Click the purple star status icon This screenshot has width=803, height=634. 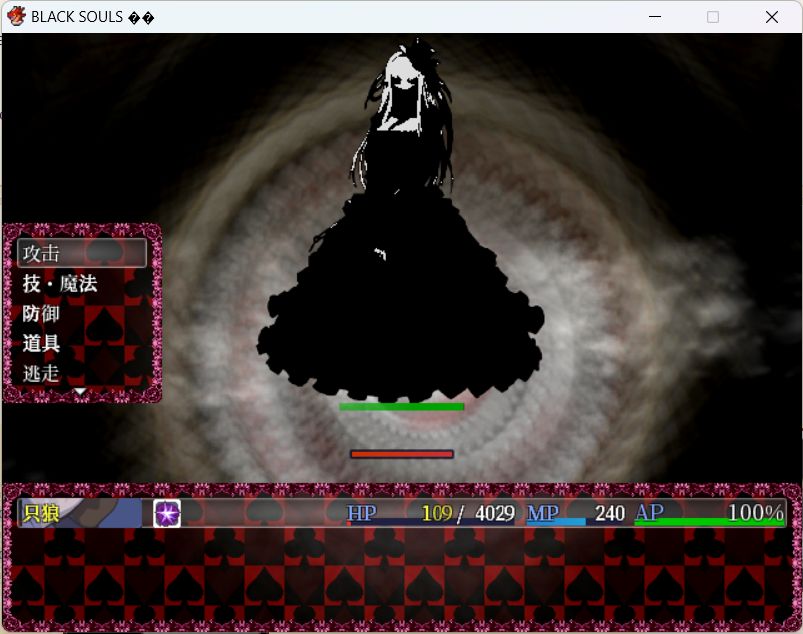166,513
